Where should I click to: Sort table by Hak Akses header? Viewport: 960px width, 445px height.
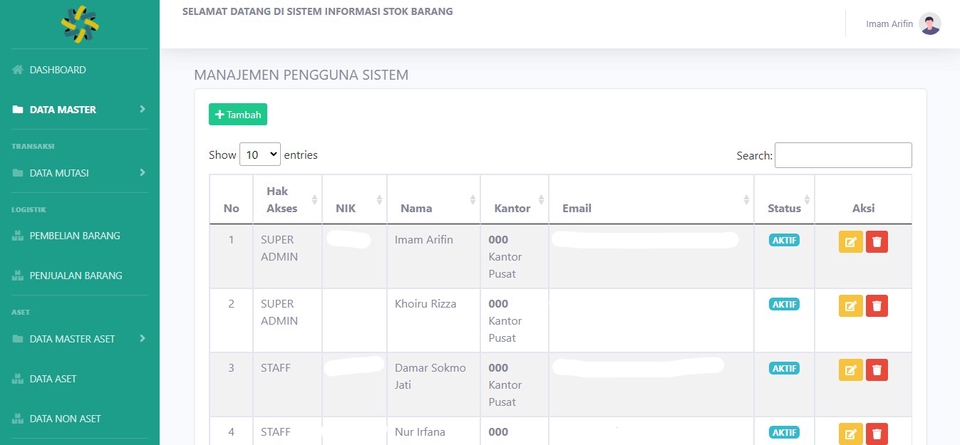pyautogui.click(x=284, y=199)
